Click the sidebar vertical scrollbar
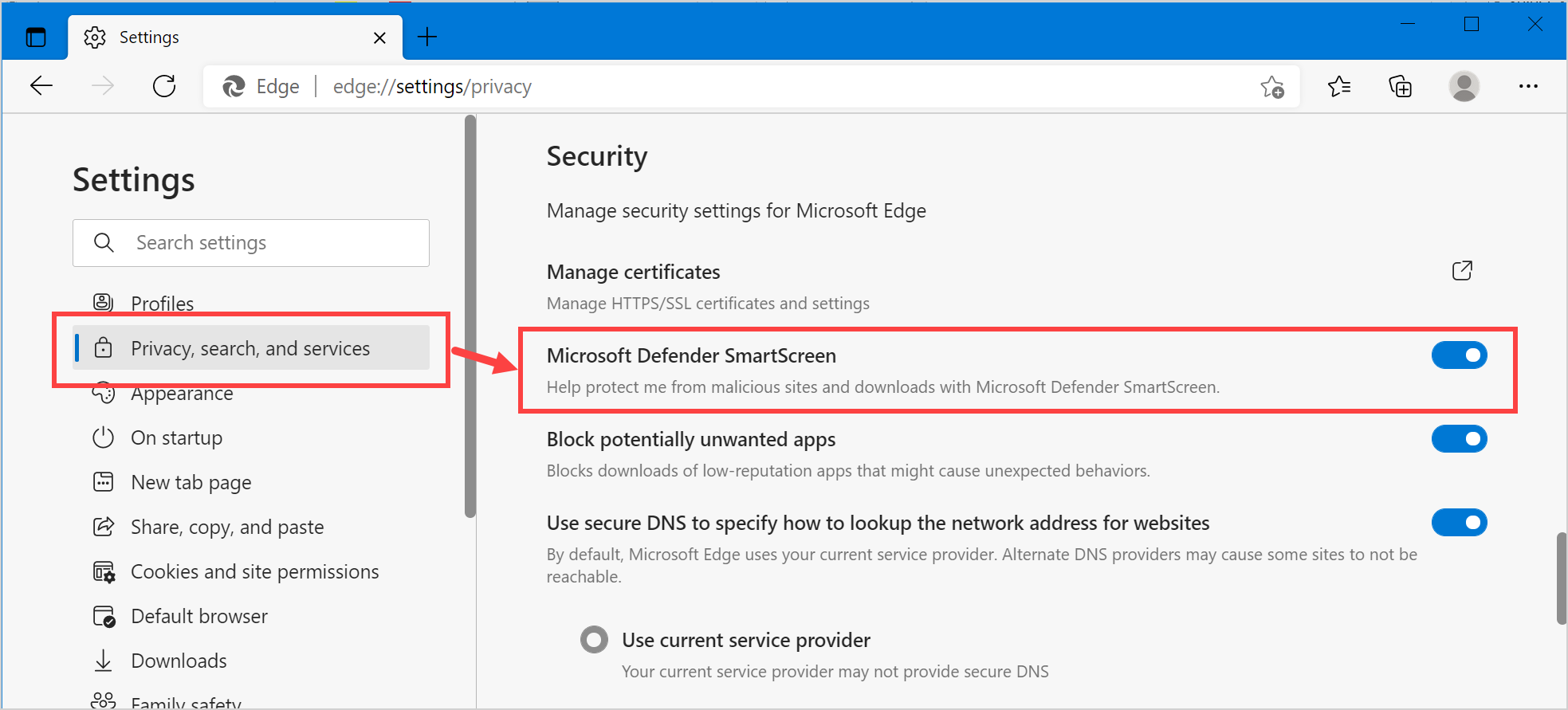 pyautogui.click(x=470, y=319)
